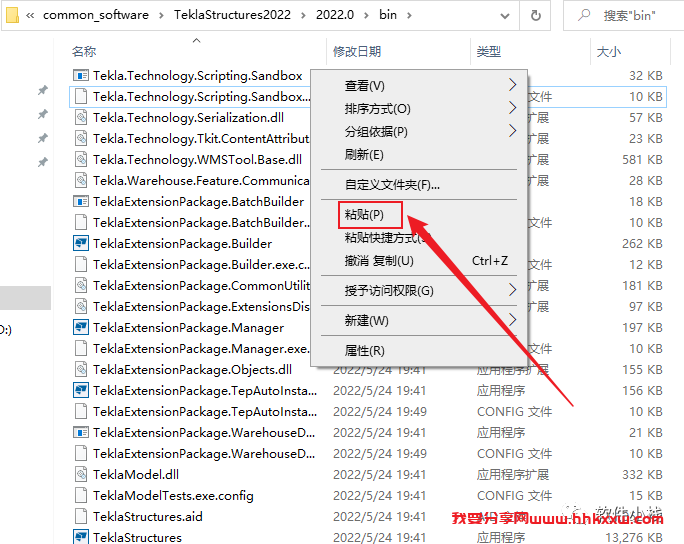Click the bin breadcrumb segment
684x544 pixels.
click(x=388, y=15)
